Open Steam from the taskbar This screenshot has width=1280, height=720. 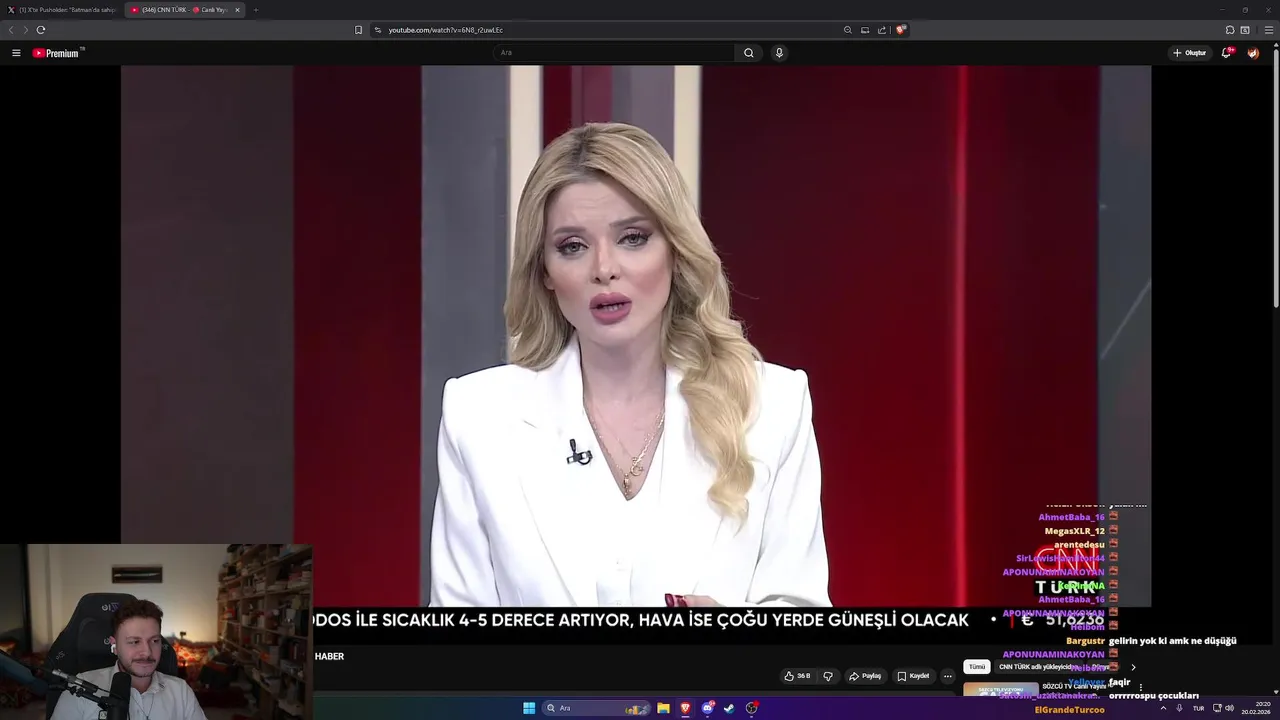click(x=730, y=708)
